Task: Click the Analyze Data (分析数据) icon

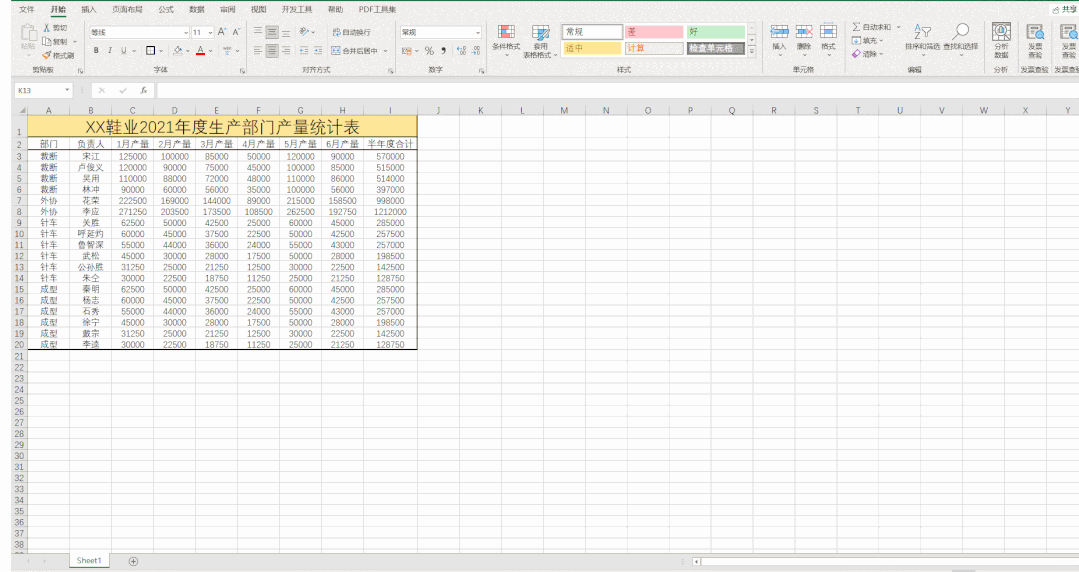Action: (1001, 31)
